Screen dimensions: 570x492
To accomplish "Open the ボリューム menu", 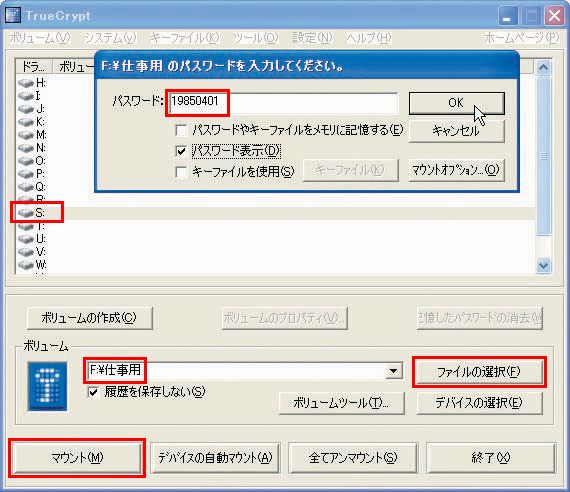I will click(x=40, y=38).
